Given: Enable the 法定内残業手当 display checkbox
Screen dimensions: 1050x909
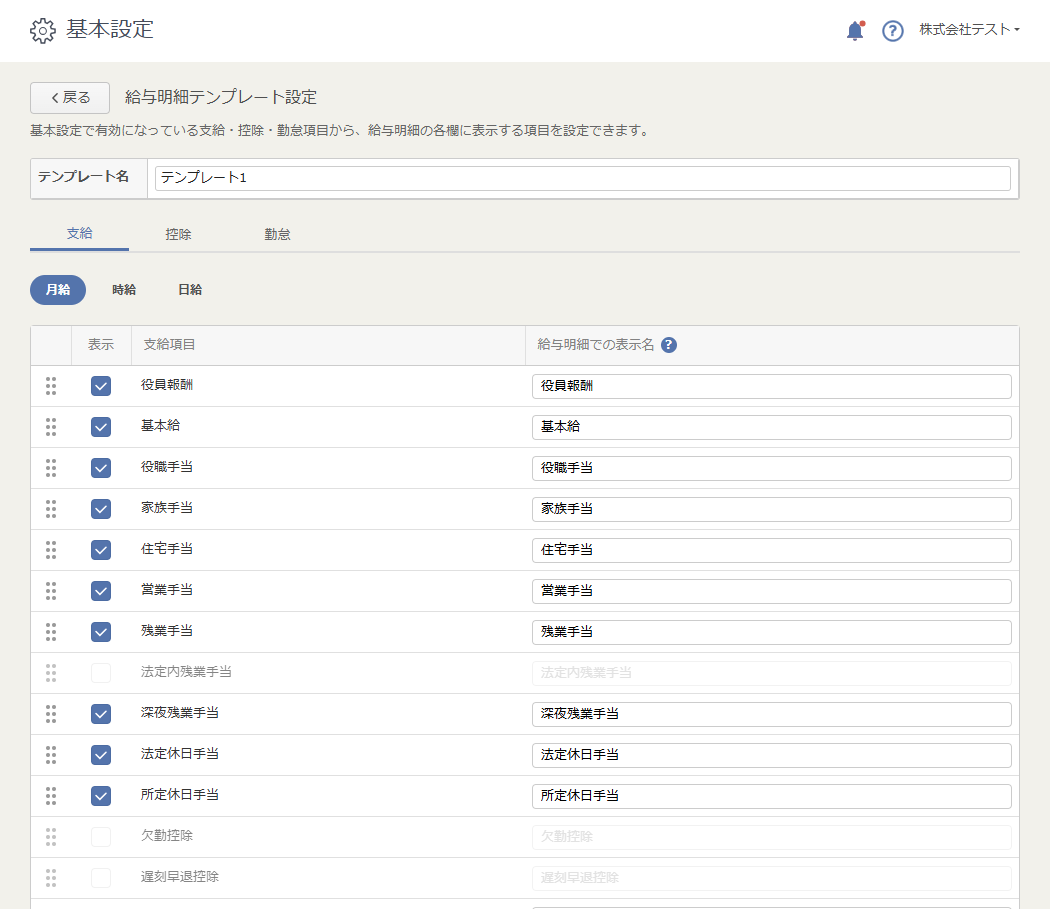Looking at the screenshot, I should pos(101,673).
